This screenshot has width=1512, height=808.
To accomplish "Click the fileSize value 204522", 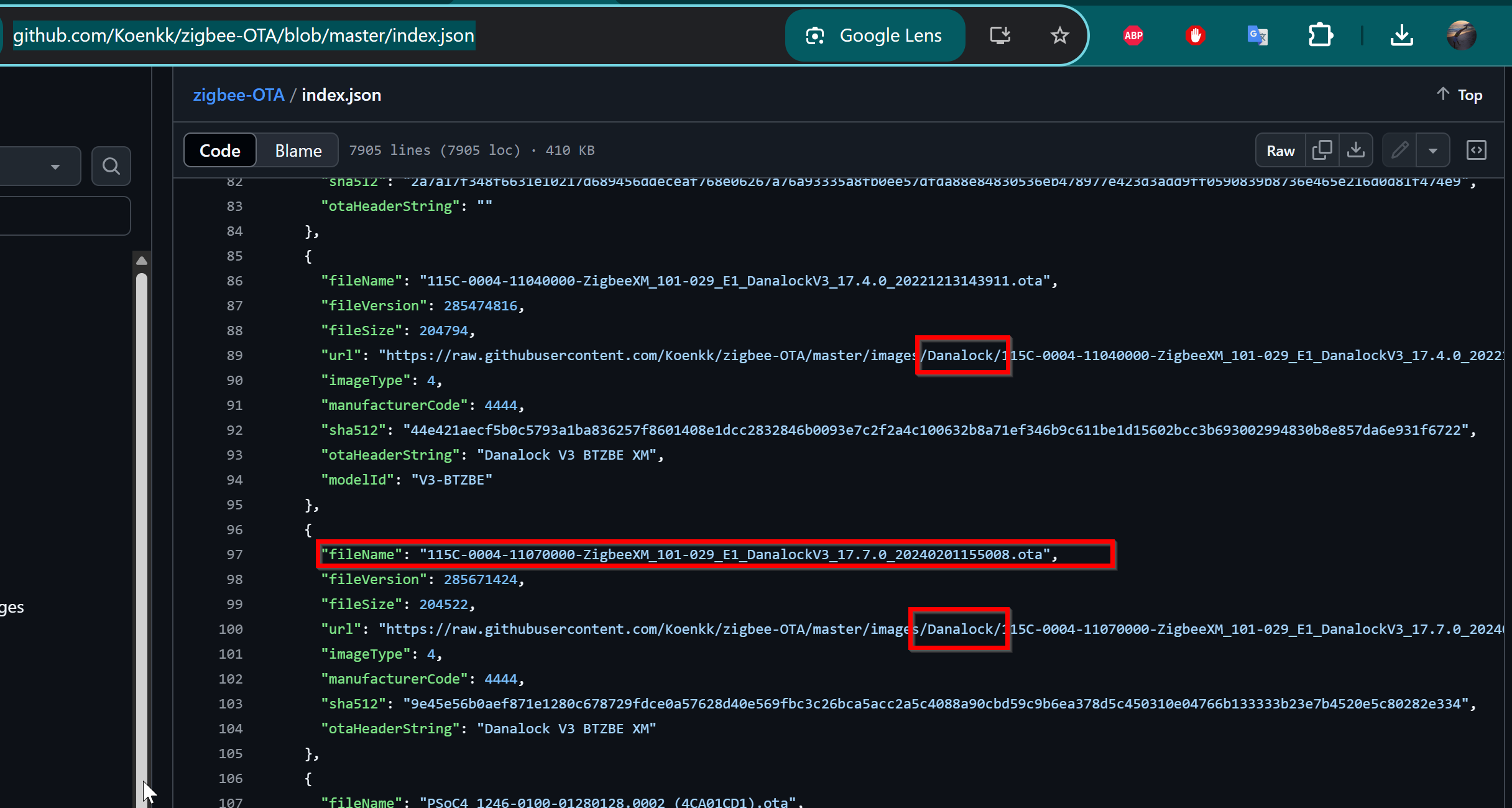I will (x=443, y=605).
